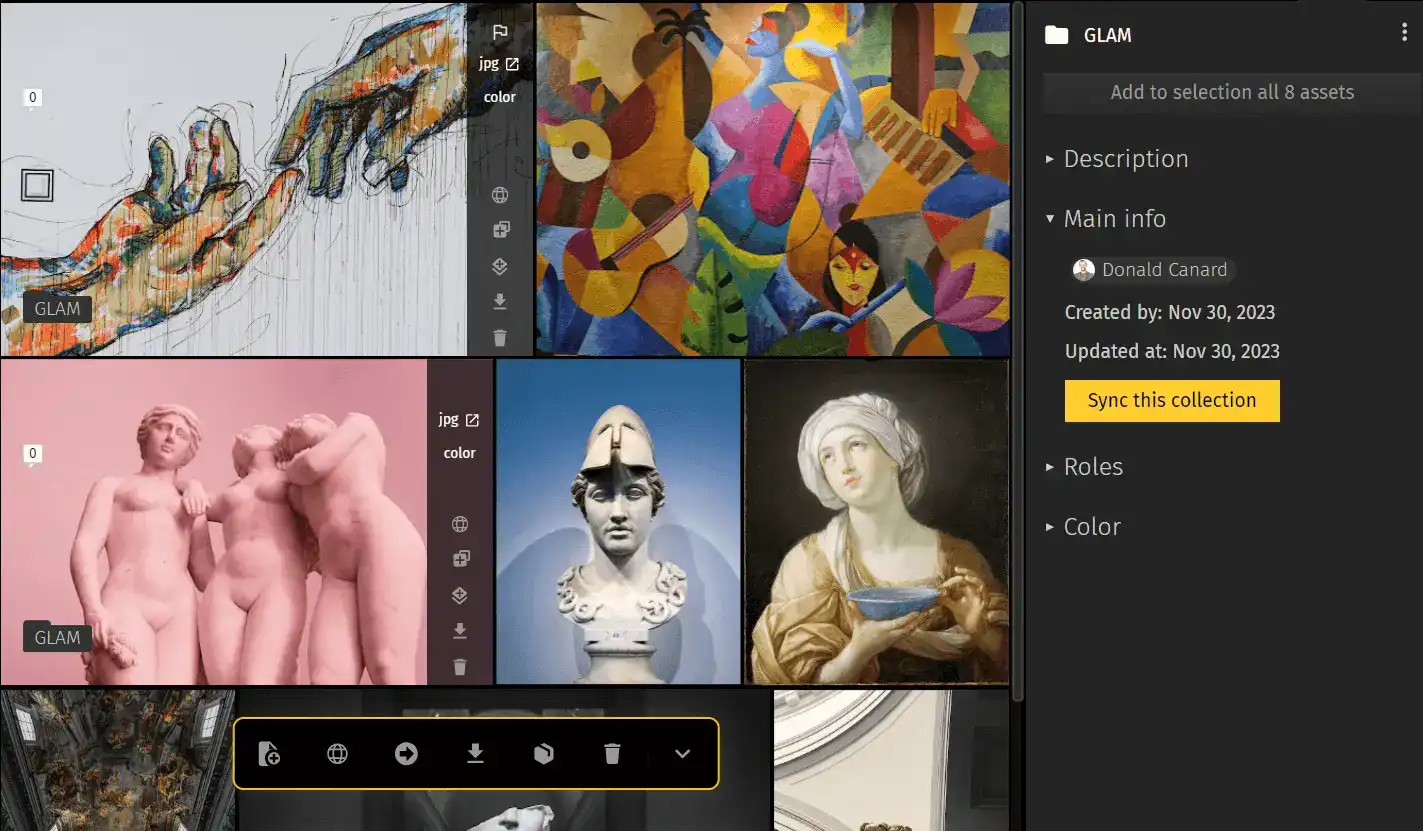Expand bottom toolbar with chevron-down arrow

[682, 754]
